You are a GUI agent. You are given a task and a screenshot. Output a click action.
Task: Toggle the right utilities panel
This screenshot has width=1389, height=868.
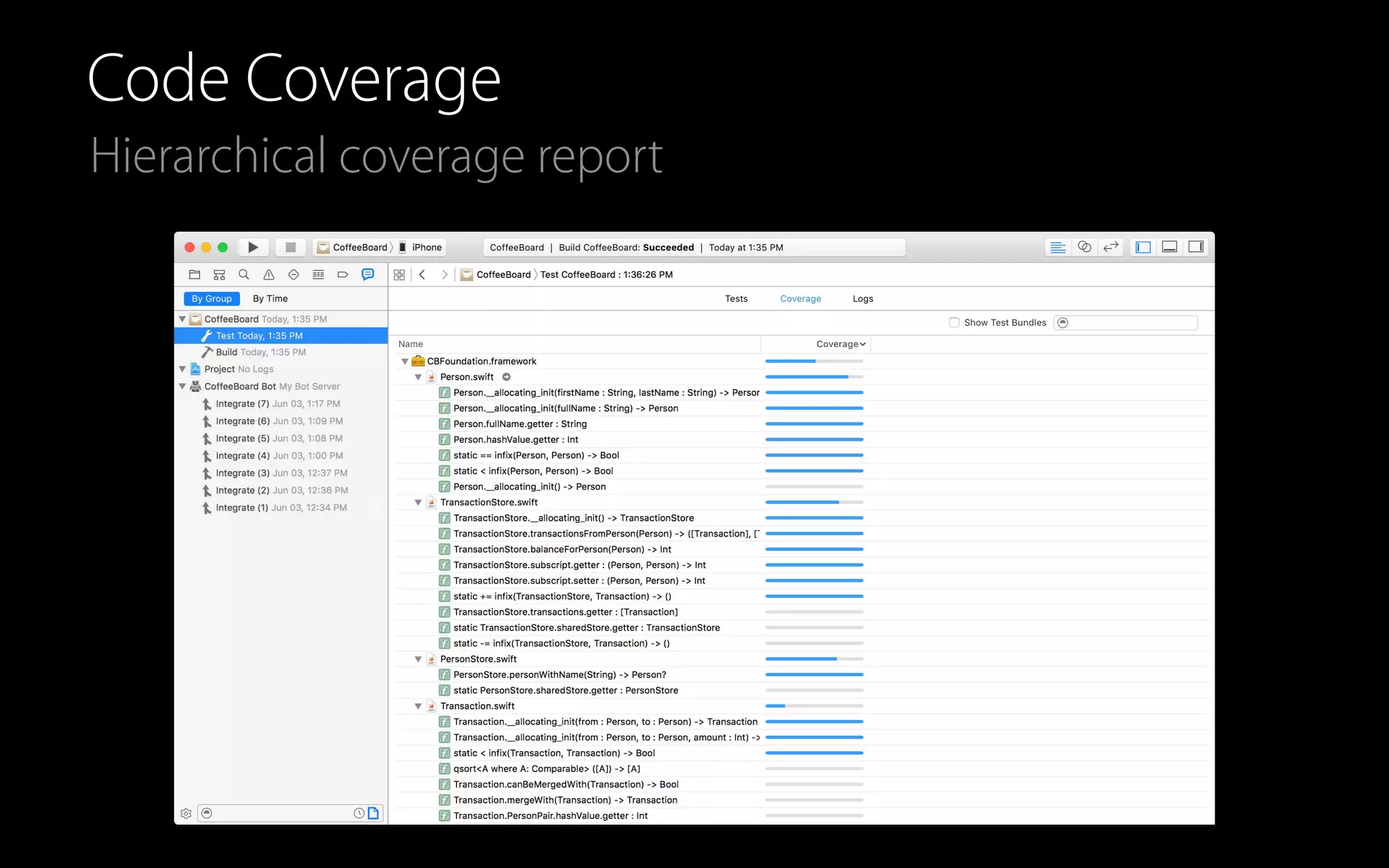point(1196,248)
